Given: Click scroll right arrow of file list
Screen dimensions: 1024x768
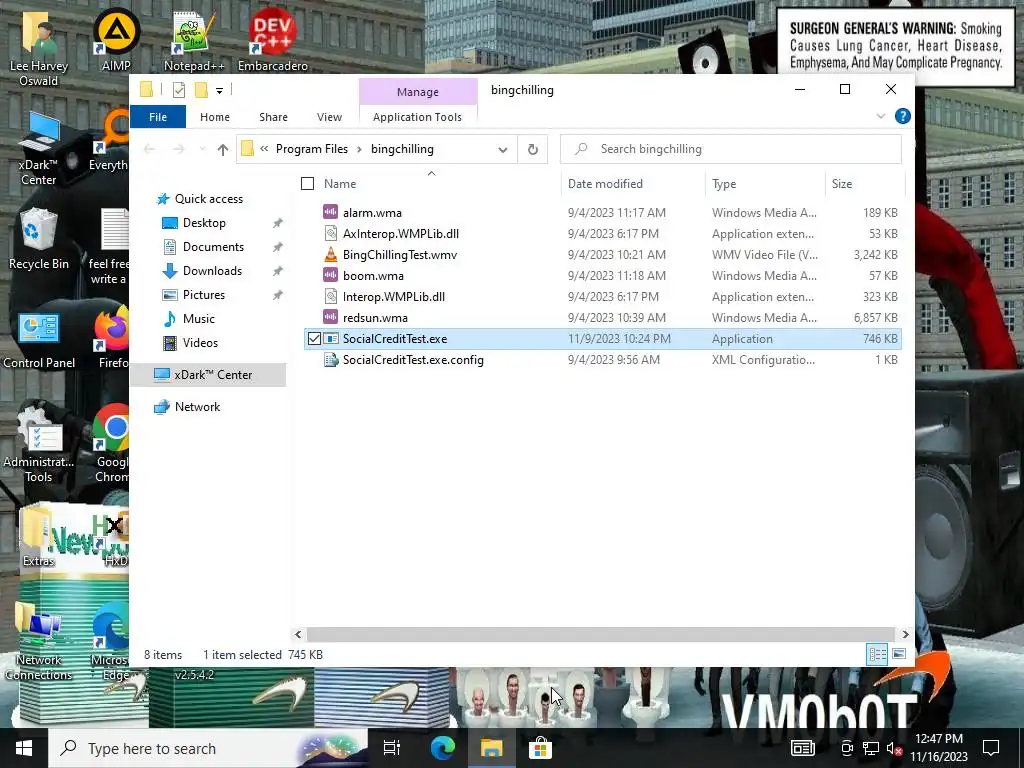Looking at the screenshot, I should (x=905, y=634).
